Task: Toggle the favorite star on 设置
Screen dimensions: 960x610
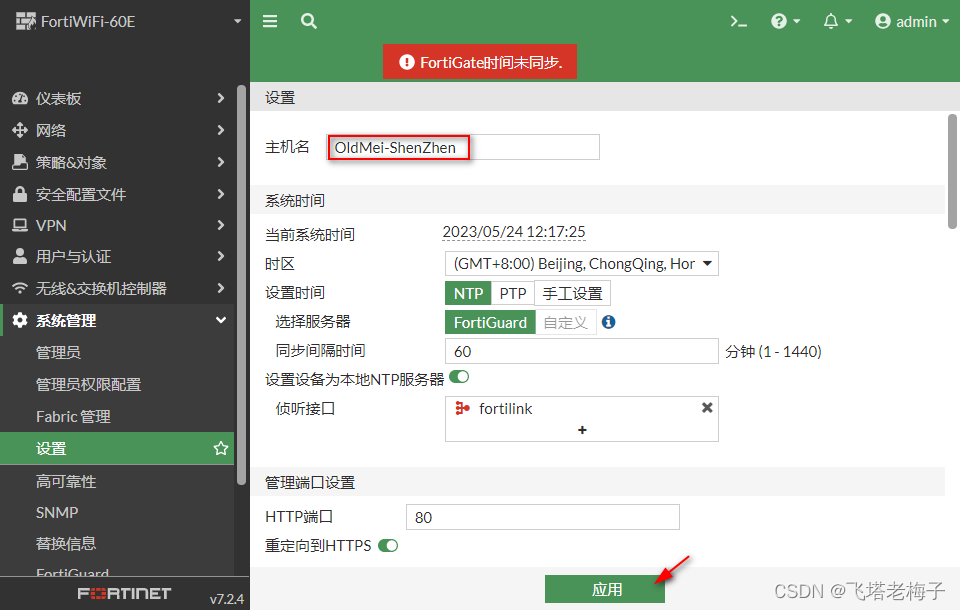Action: [x=220, y=448]
